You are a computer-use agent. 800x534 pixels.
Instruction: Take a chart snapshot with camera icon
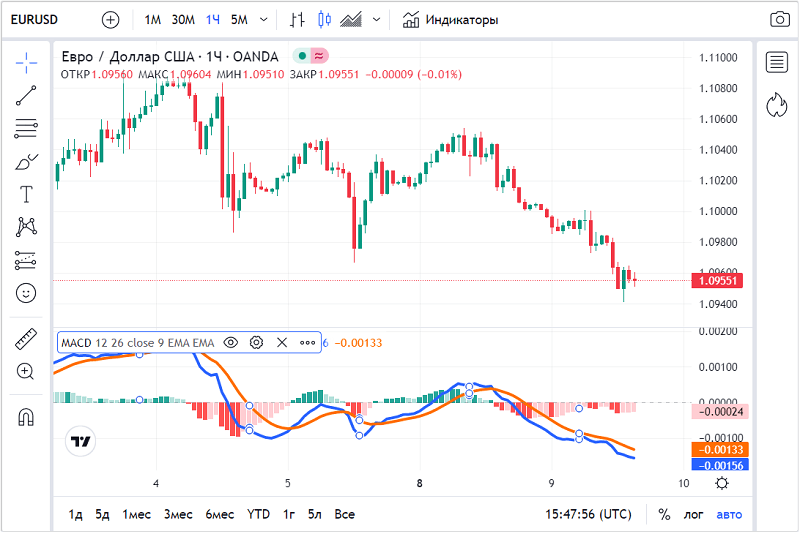pyautogui.click(x=780, y=20)
